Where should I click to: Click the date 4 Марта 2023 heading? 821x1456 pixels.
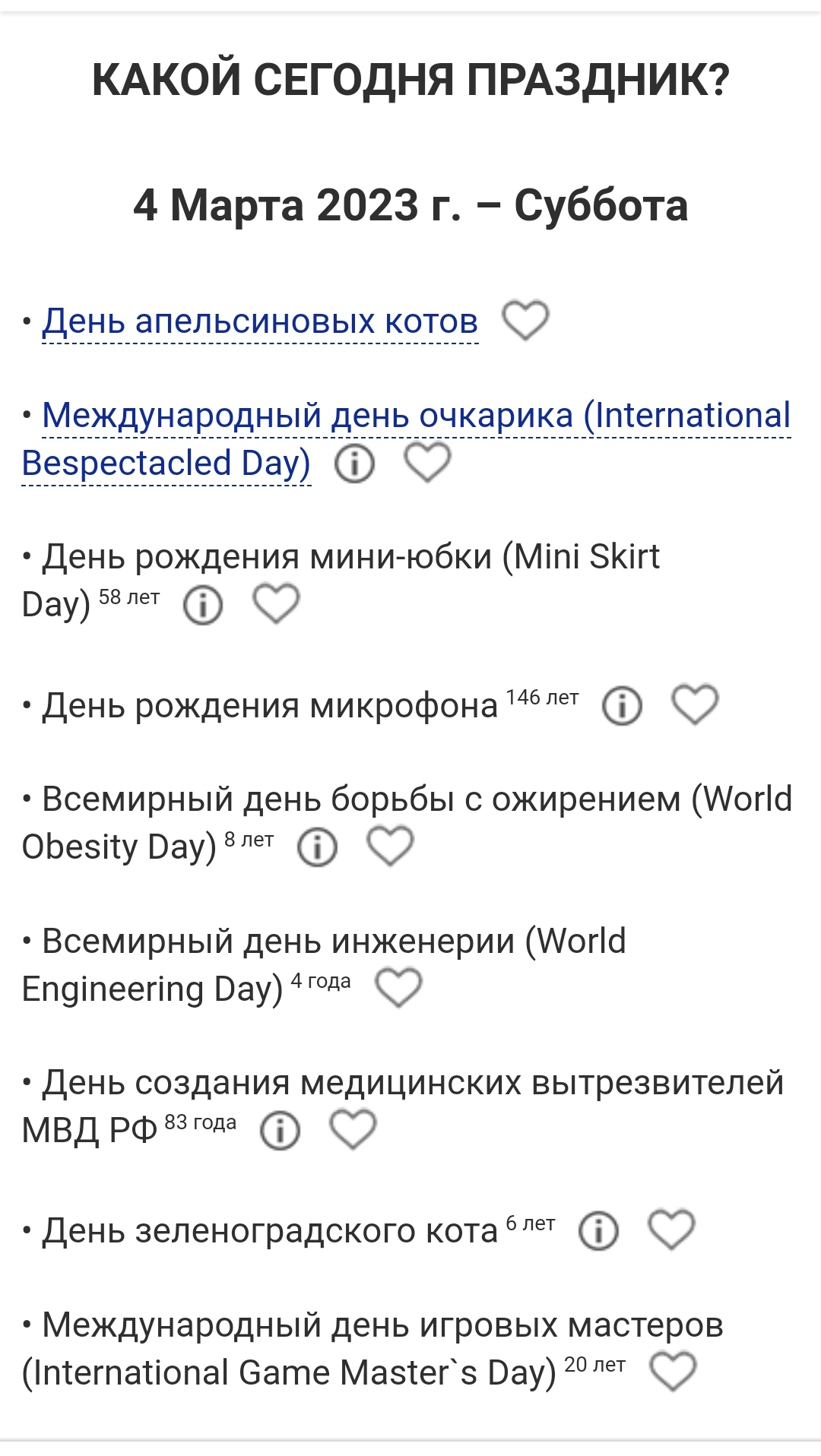(x=410, y=205)
